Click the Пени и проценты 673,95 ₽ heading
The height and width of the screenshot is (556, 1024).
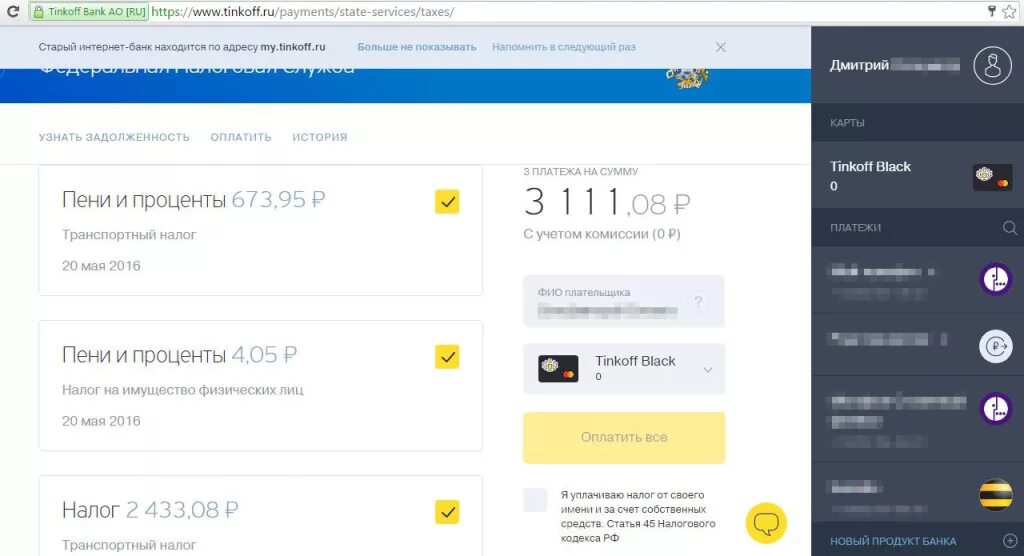pos(193,200)
